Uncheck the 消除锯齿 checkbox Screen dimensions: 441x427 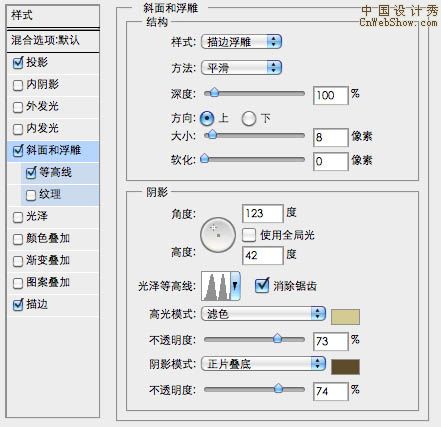coord(262,286)
